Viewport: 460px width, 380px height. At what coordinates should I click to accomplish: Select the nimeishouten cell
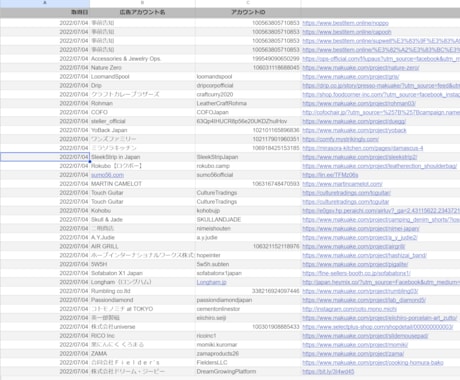pyautogui.click(x=248, y=229)
